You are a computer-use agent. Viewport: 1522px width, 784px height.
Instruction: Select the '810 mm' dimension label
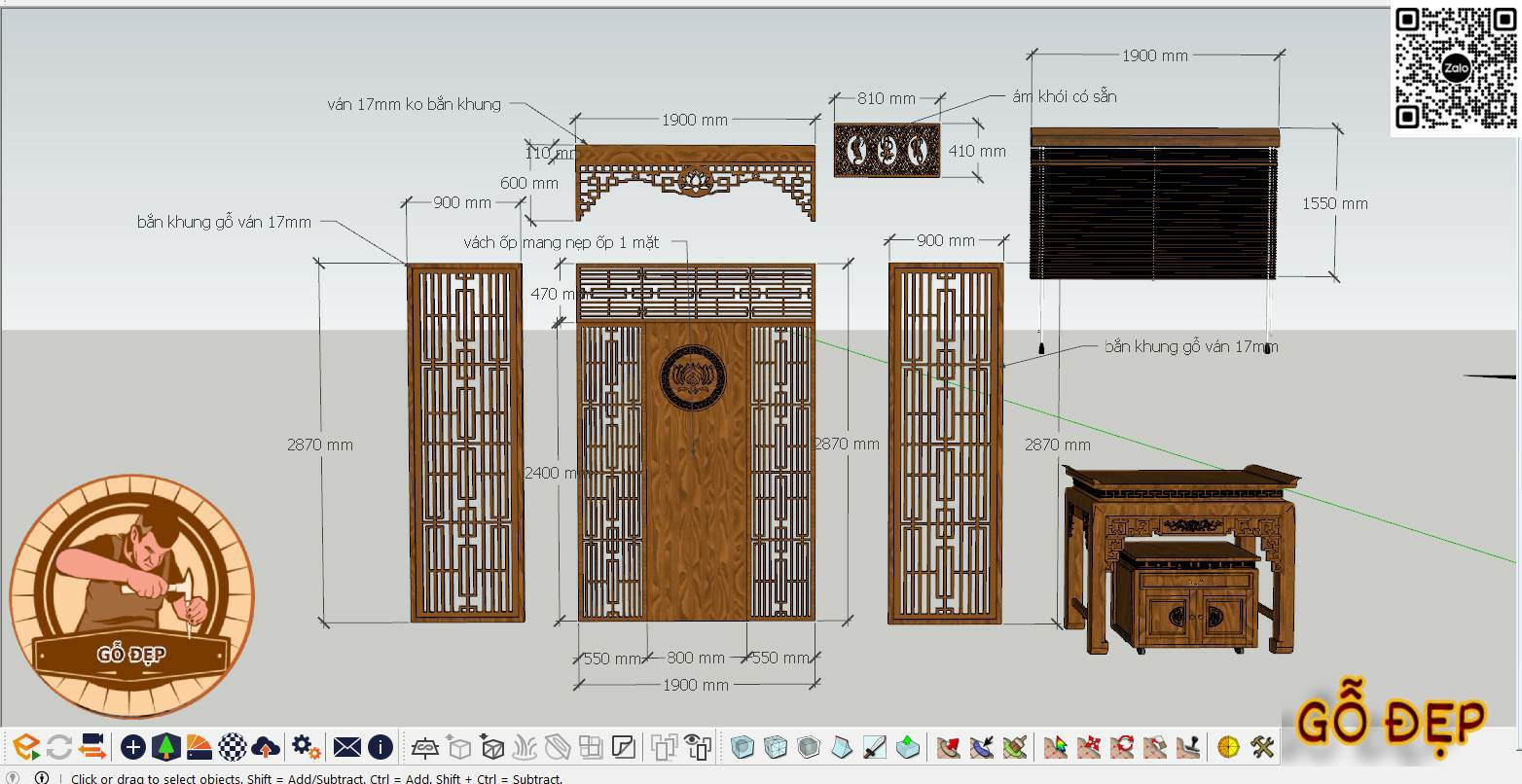[886, 98]
